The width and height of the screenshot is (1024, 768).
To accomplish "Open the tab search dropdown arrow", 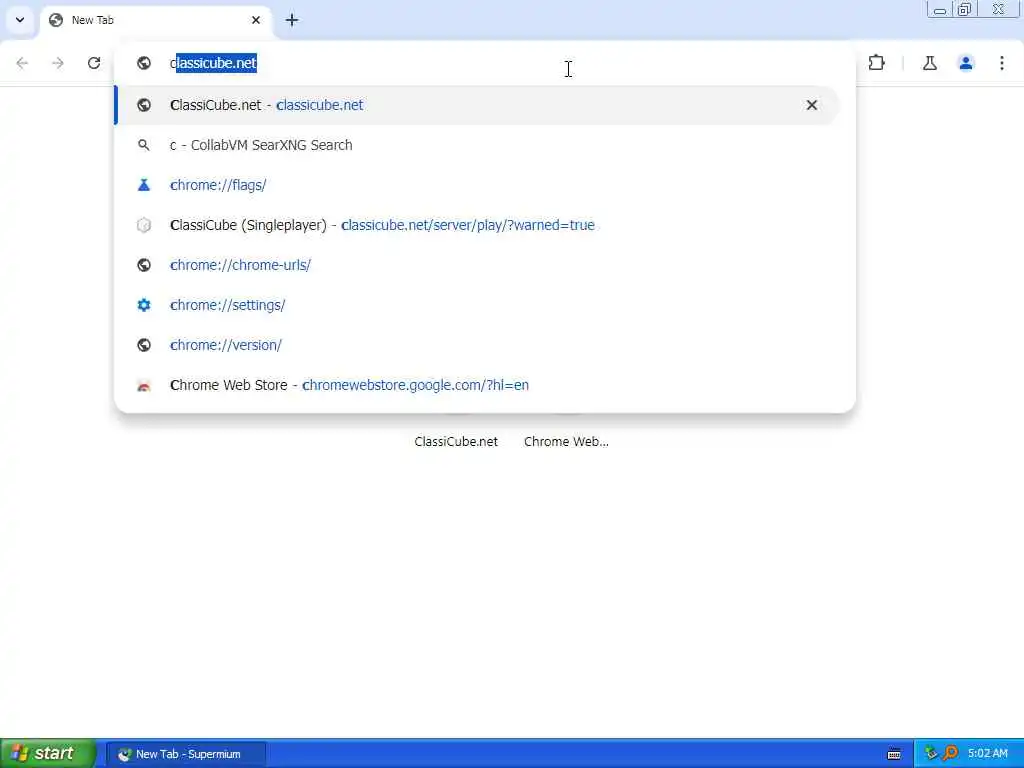I will tap(20, 20).
